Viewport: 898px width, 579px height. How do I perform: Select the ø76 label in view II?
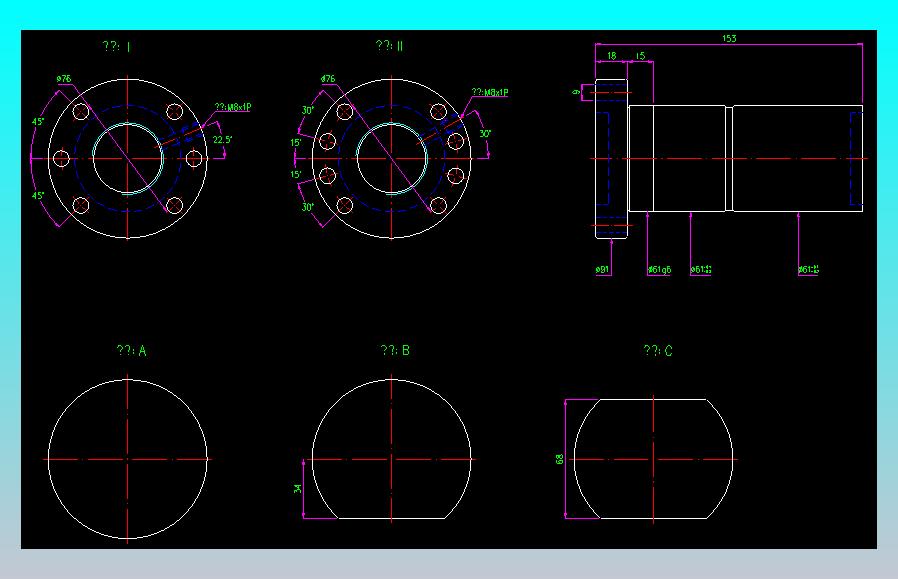click(328, 78)
